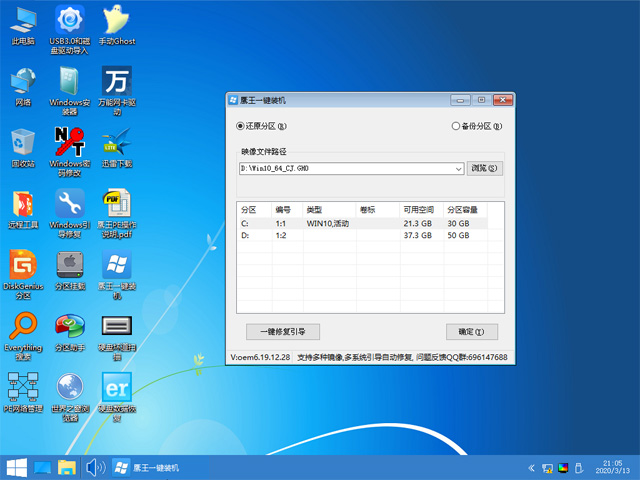Select the 还原分区 radio button
Screen dimensions: 640x480
pos(240,126)
